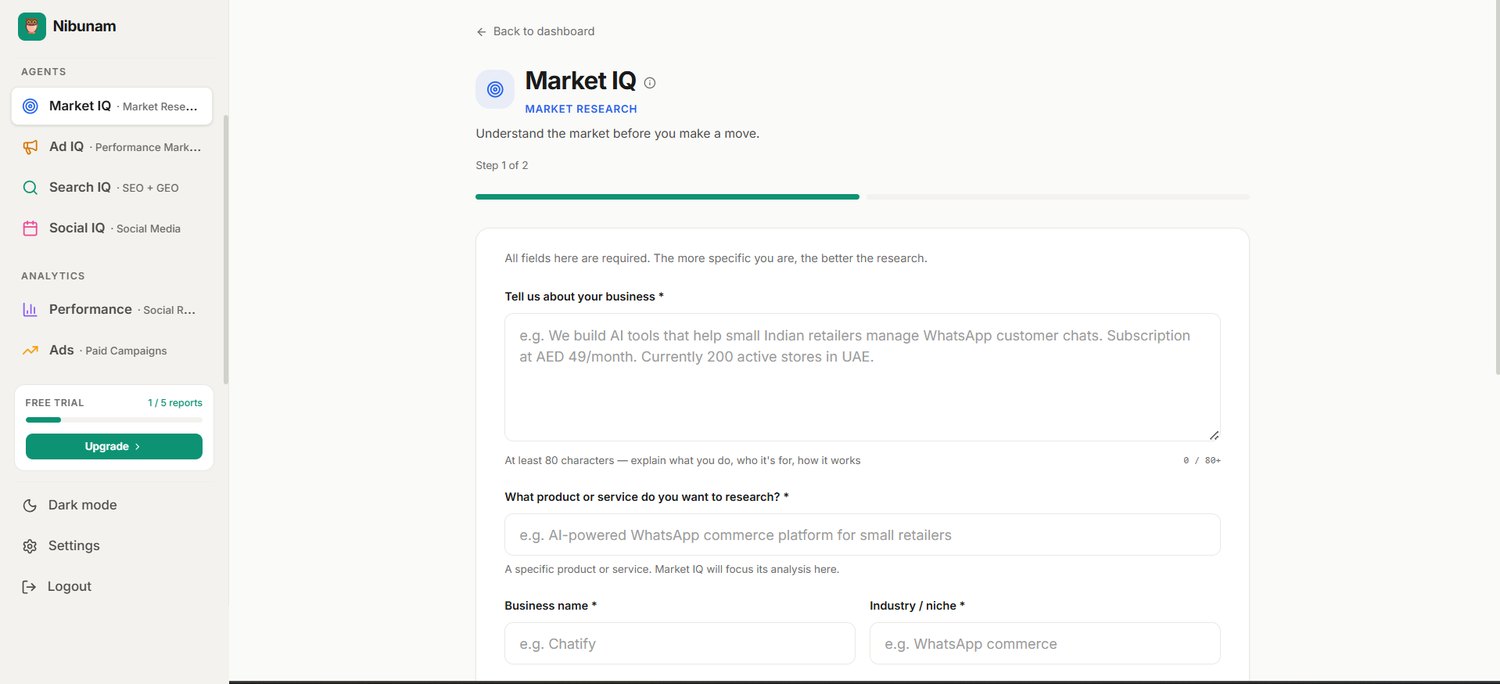Click the 'Industry / niche *' label
This screenshot has height=684, width=1500.
tap(917, 606)
